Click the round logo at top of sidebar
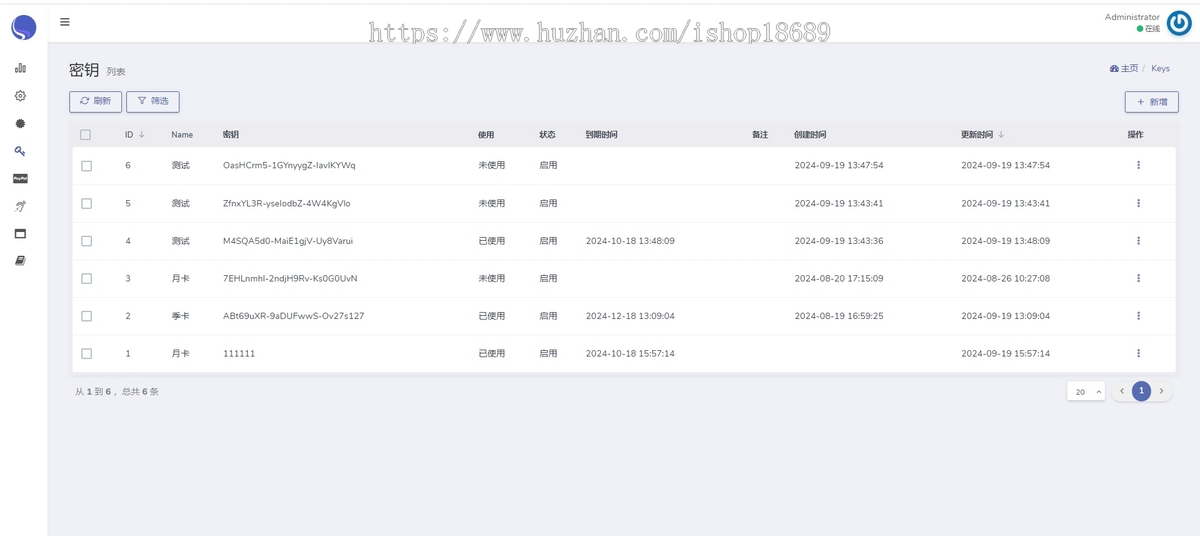Viewport: 1200px width, 536px height. [x=24, y=27]
